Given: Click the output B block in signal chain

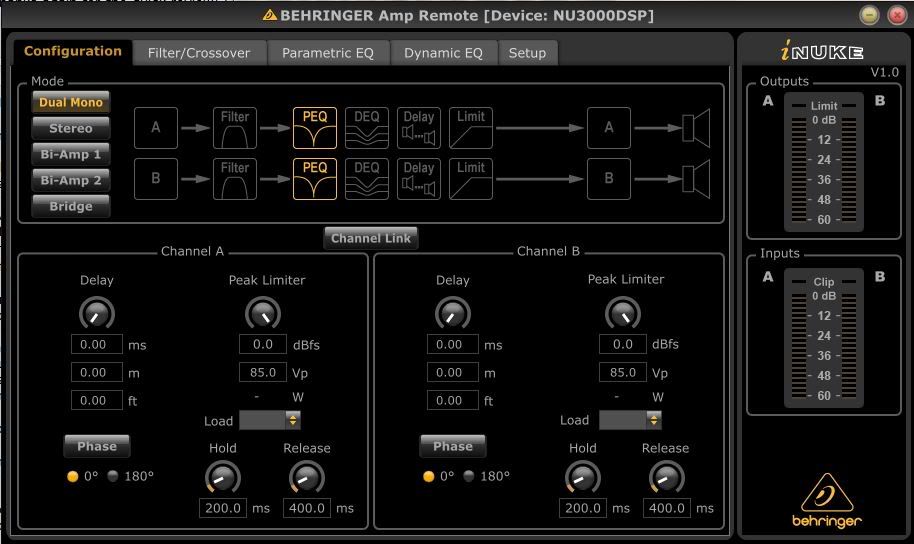Looking at the screenshot, I should (609, 179).
